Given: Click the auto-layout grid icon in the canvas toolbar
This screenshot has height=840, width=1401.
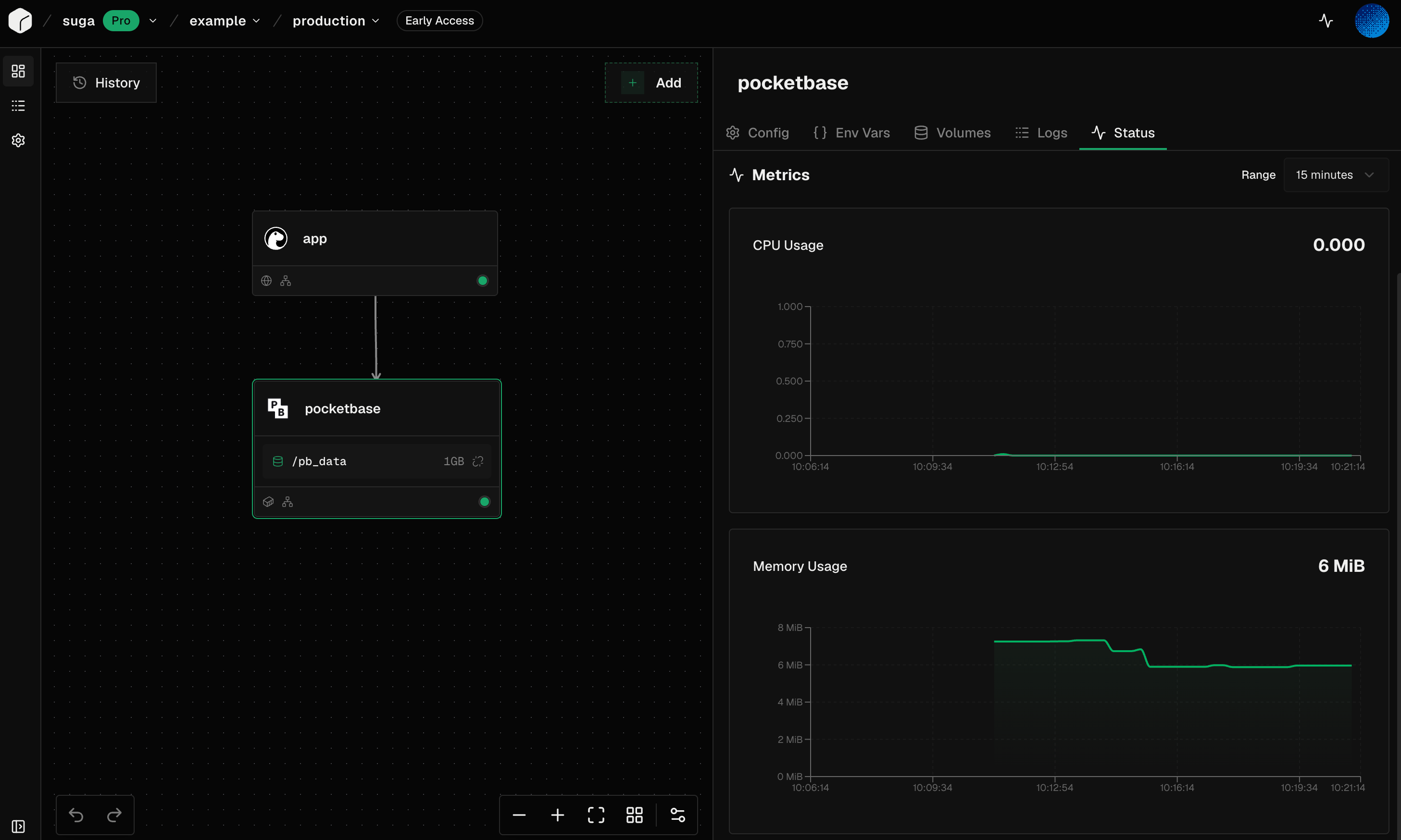Looking at the screenshot, I should [634, 815].
